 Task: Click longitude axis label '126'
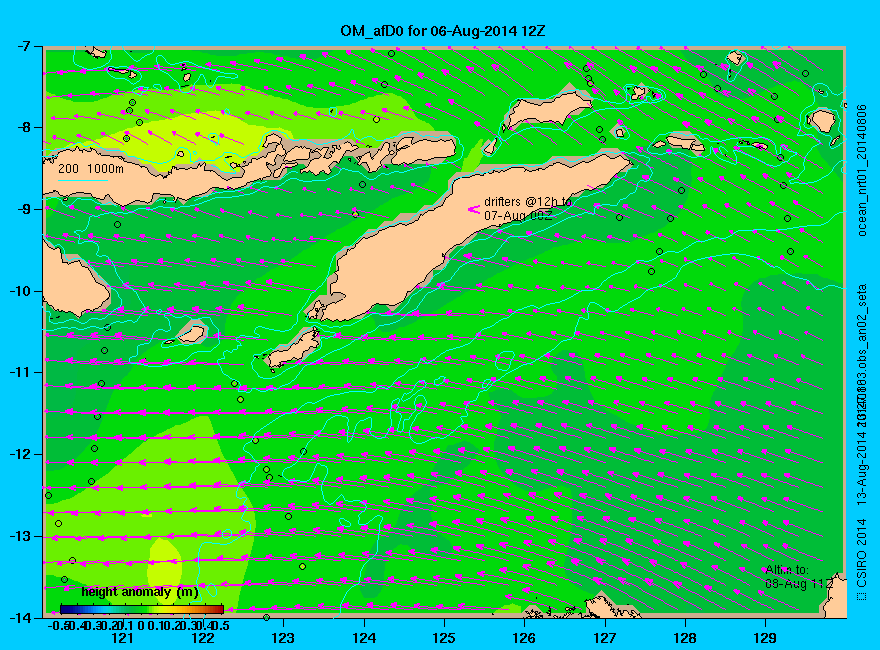point(524,638)
